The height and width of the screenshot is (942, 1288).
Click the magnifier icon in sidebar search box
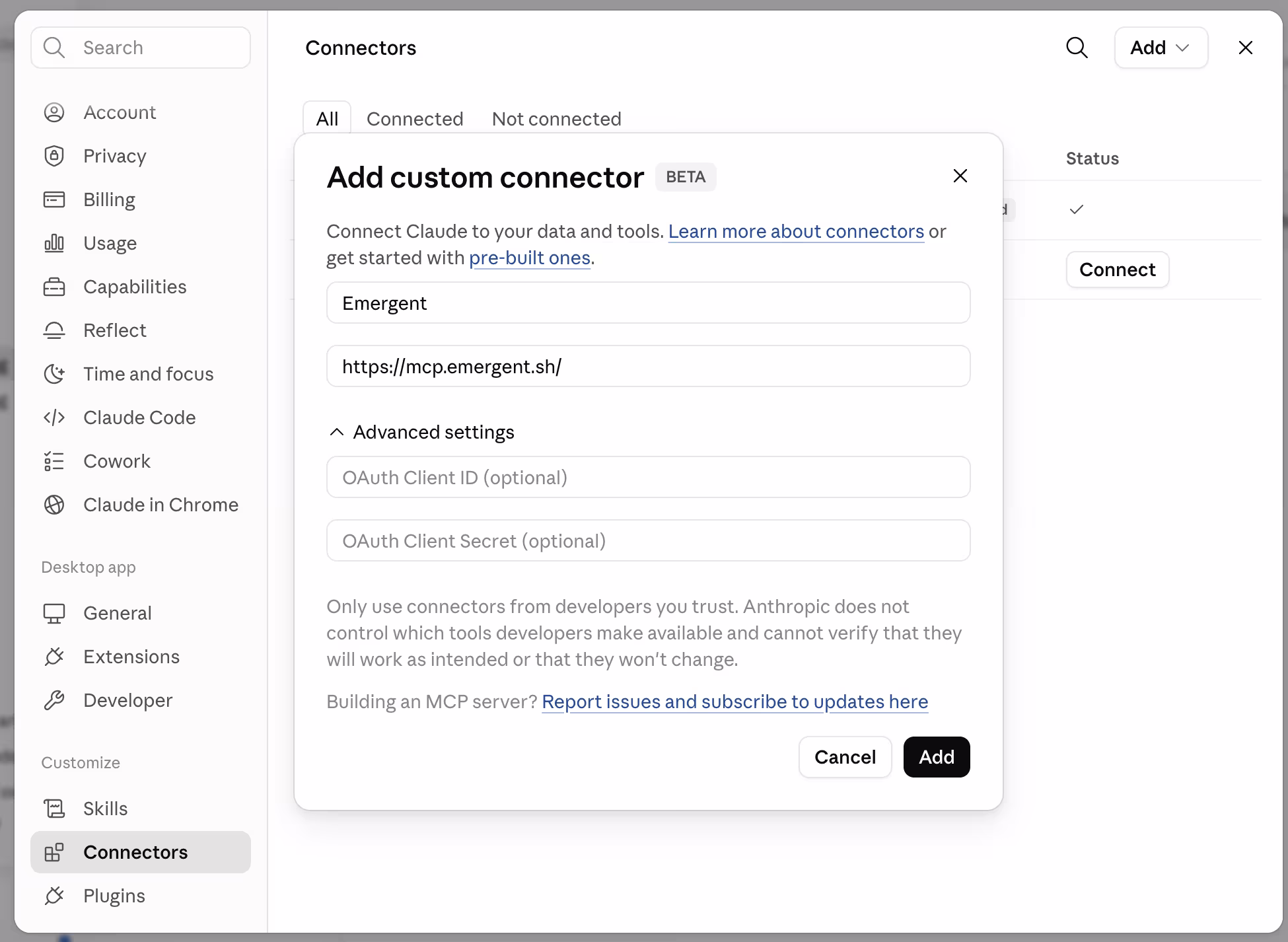pyautogui.click(x=54, y=48)
